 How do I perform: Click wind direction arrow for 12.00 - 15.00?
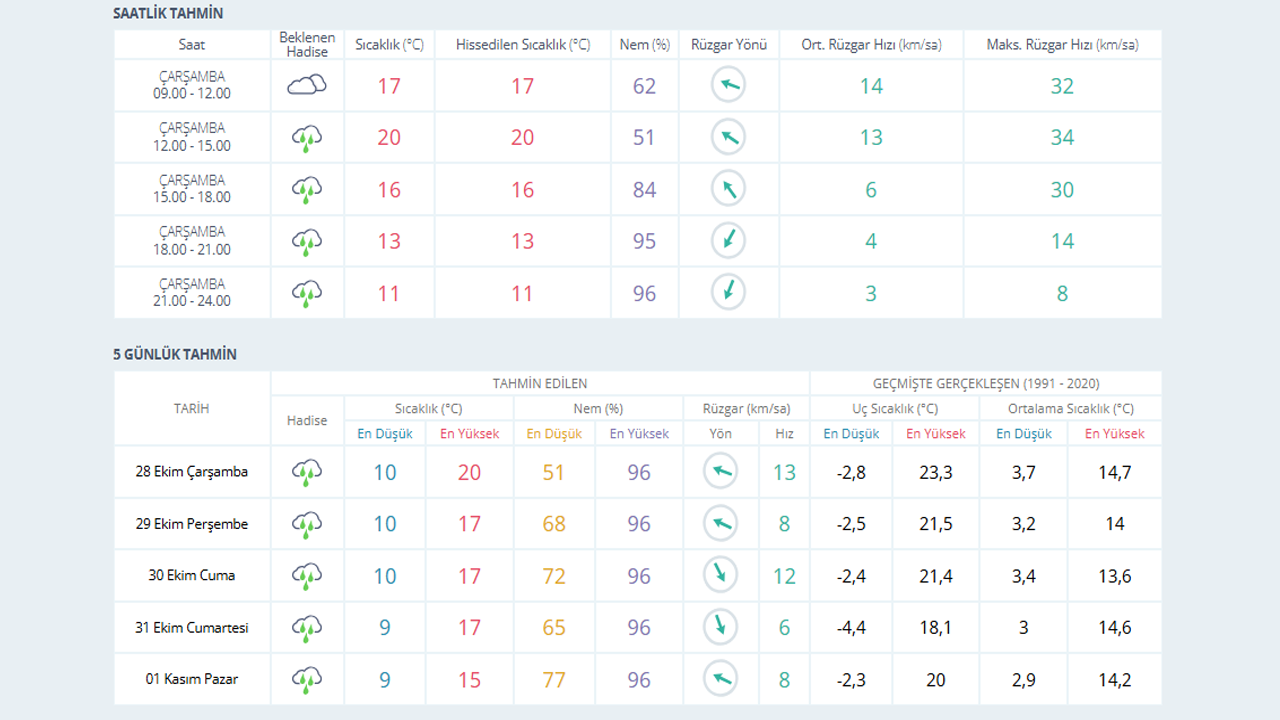tap(729, 138)
